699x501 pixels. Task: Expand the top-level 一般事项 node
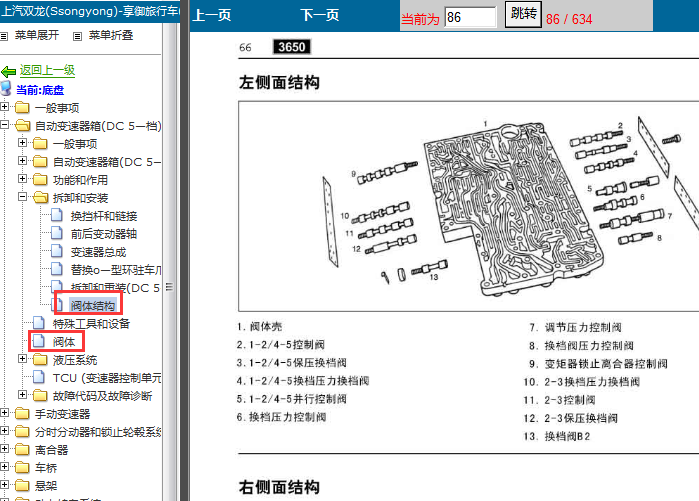[4, 107]
